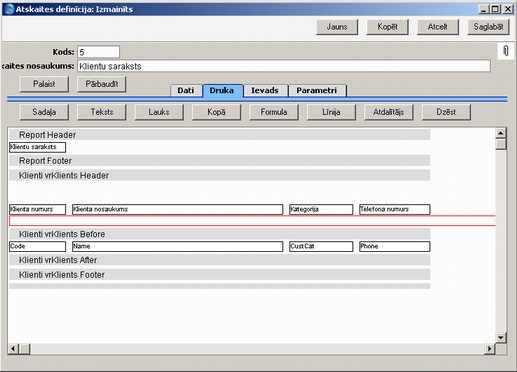Click the Kods input field
This screenshot has width=517, height=372.
coord(98,52)
